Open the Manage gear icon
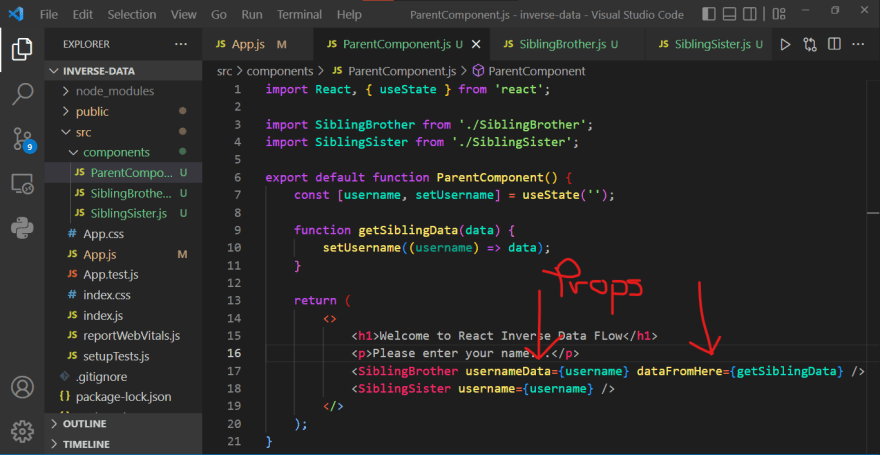880x455 pixels. [x=22, y=431]
